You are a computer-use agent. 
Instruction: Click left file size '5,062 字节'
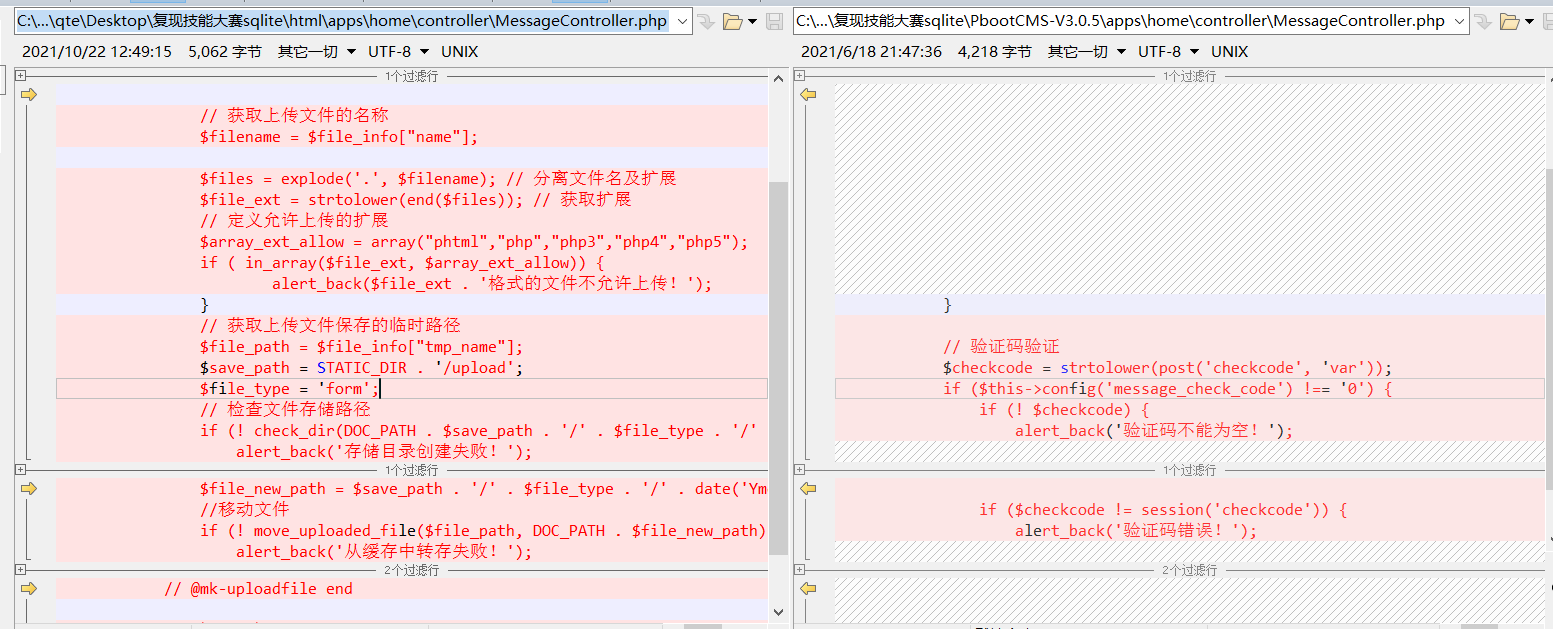coord(225,51)
